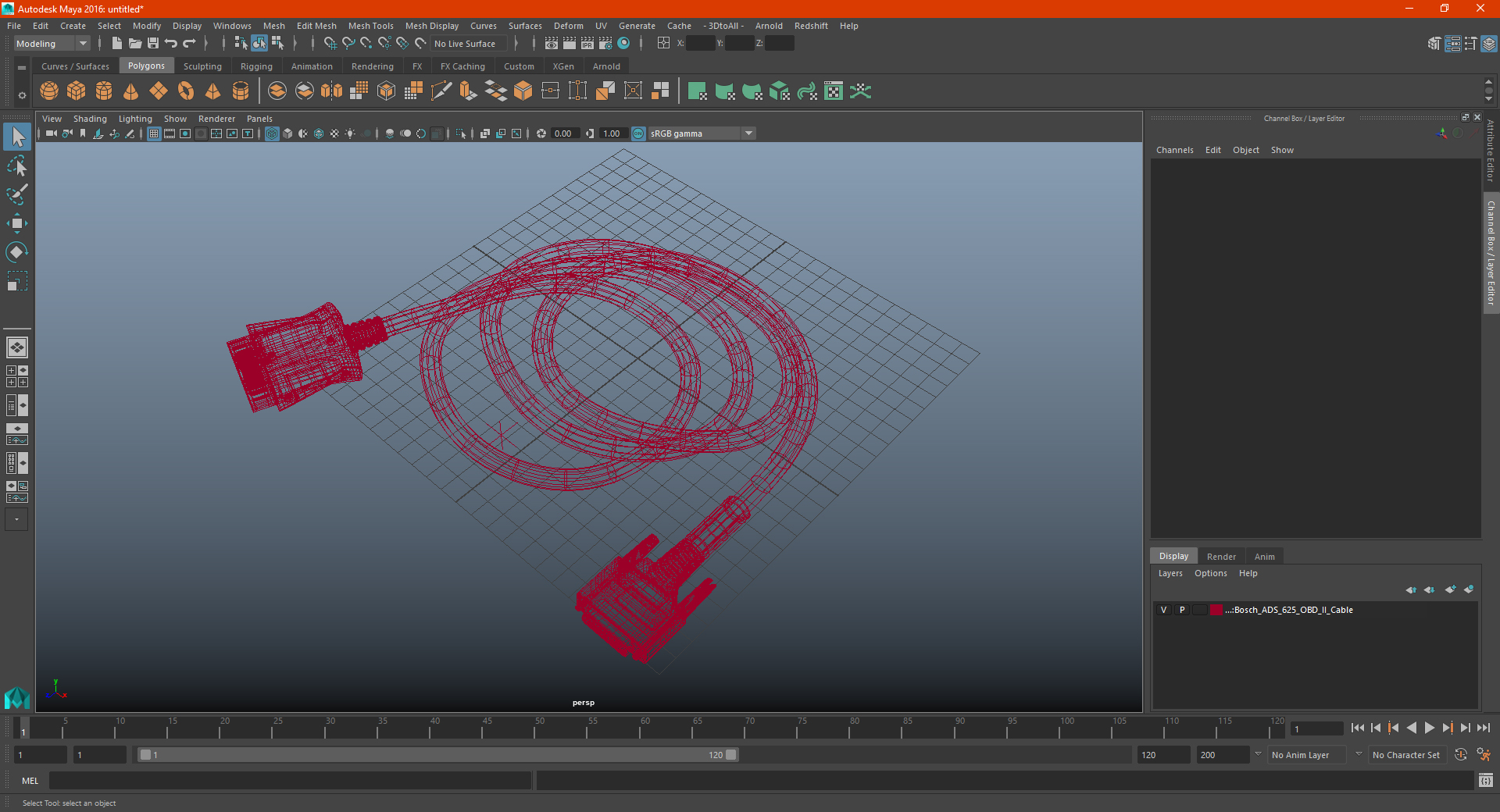The image size is (1500, 812).
Task: Create a polygon sphere from the shelf
Action: tap(49, 91)
